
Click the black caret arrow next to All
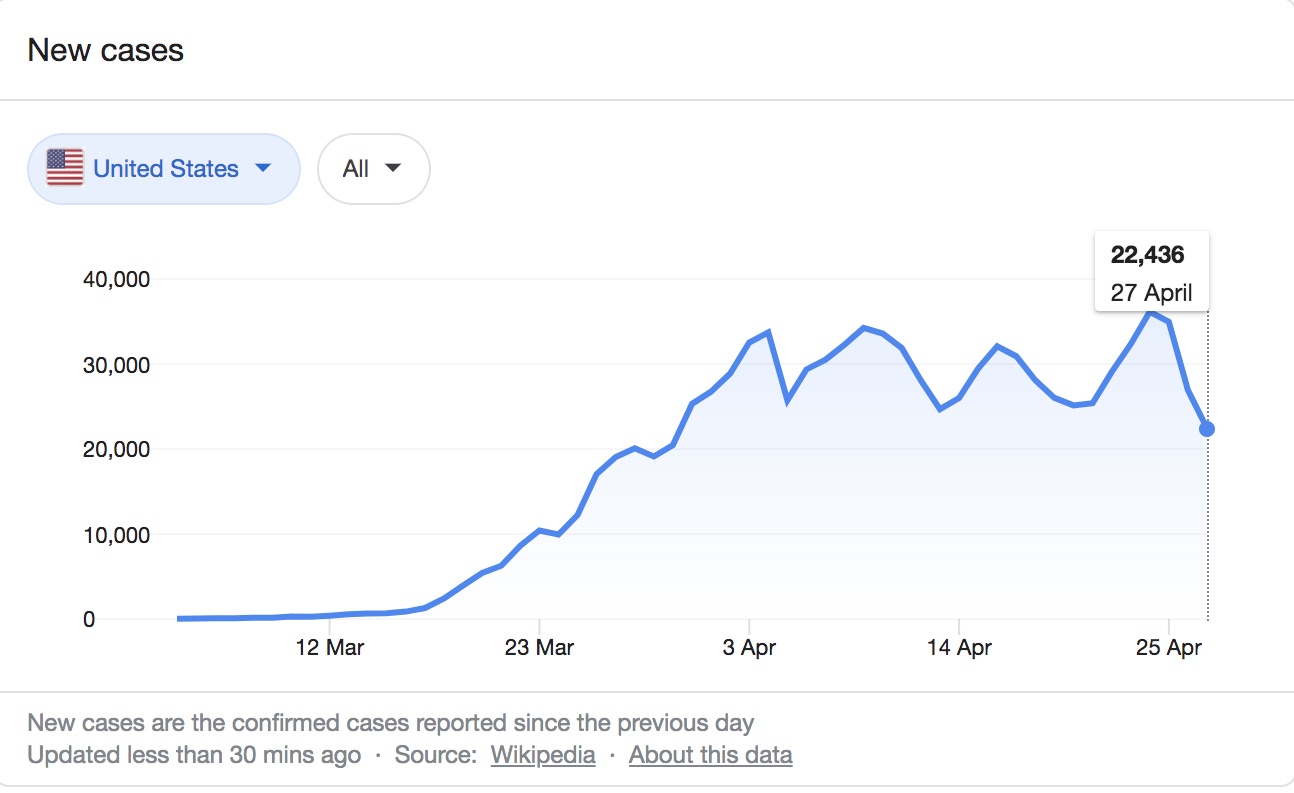point(393,168)
